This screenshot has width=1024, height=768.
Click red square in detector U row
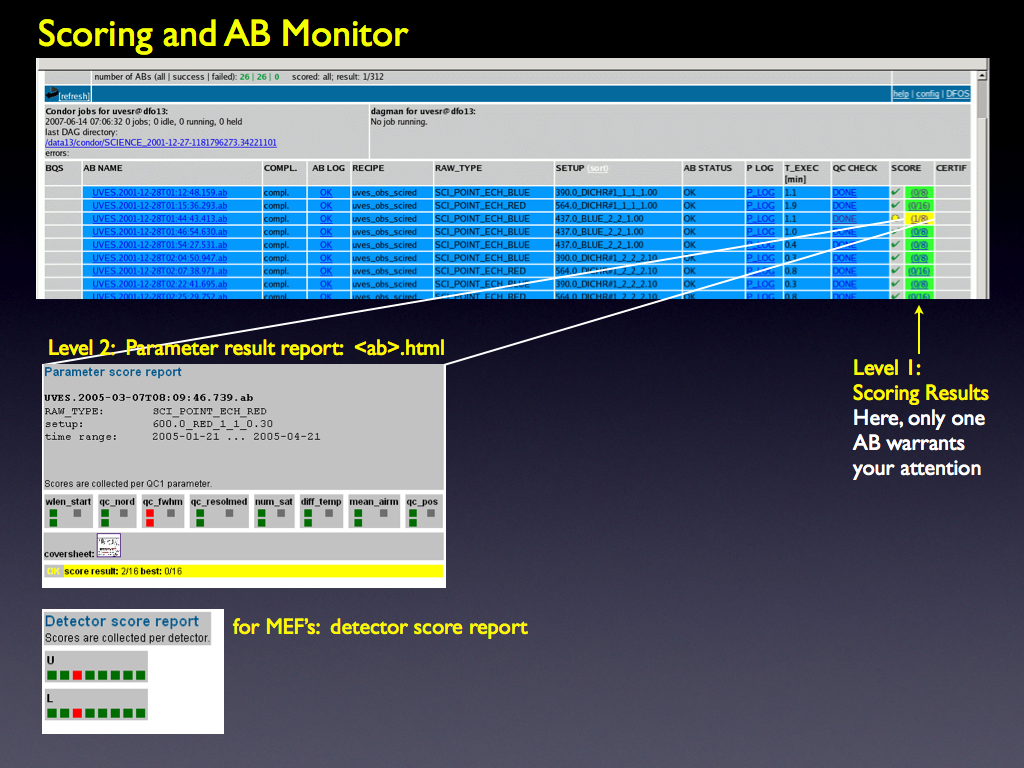pyautogui.click(x=78, y=675)
